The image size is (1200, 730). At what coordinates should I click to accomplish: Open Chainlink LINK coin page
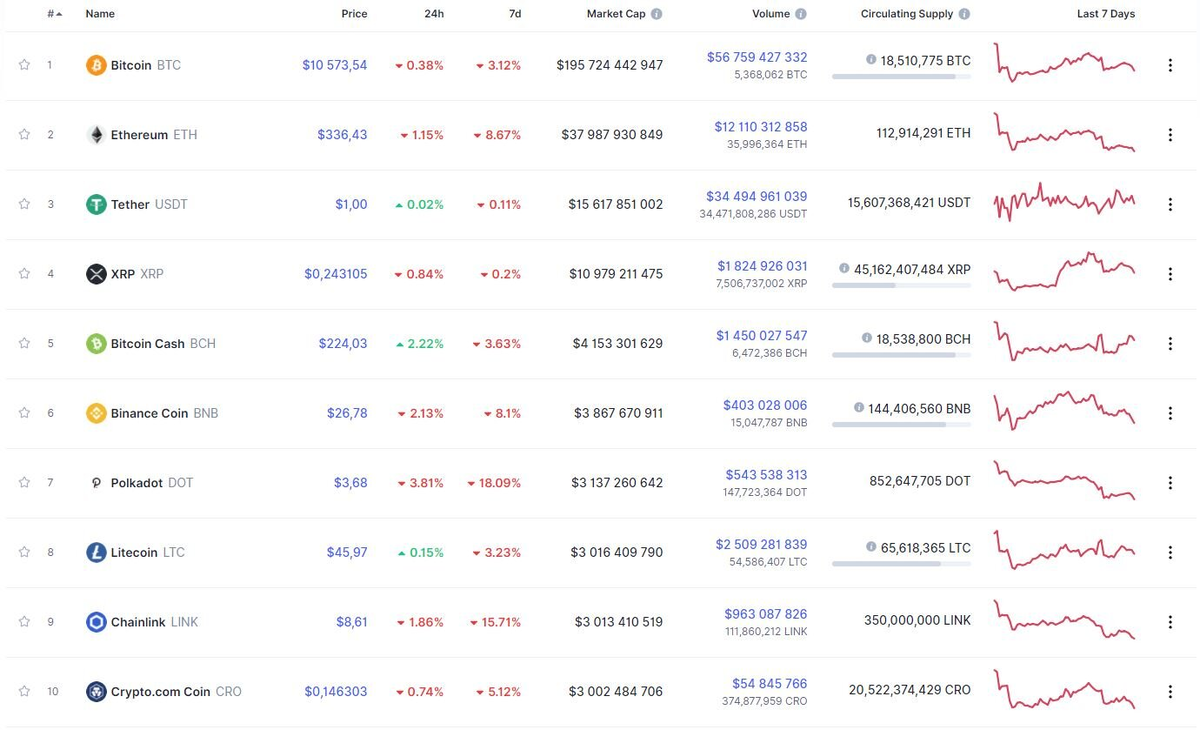pyautogui.click(x=154, y=622)
